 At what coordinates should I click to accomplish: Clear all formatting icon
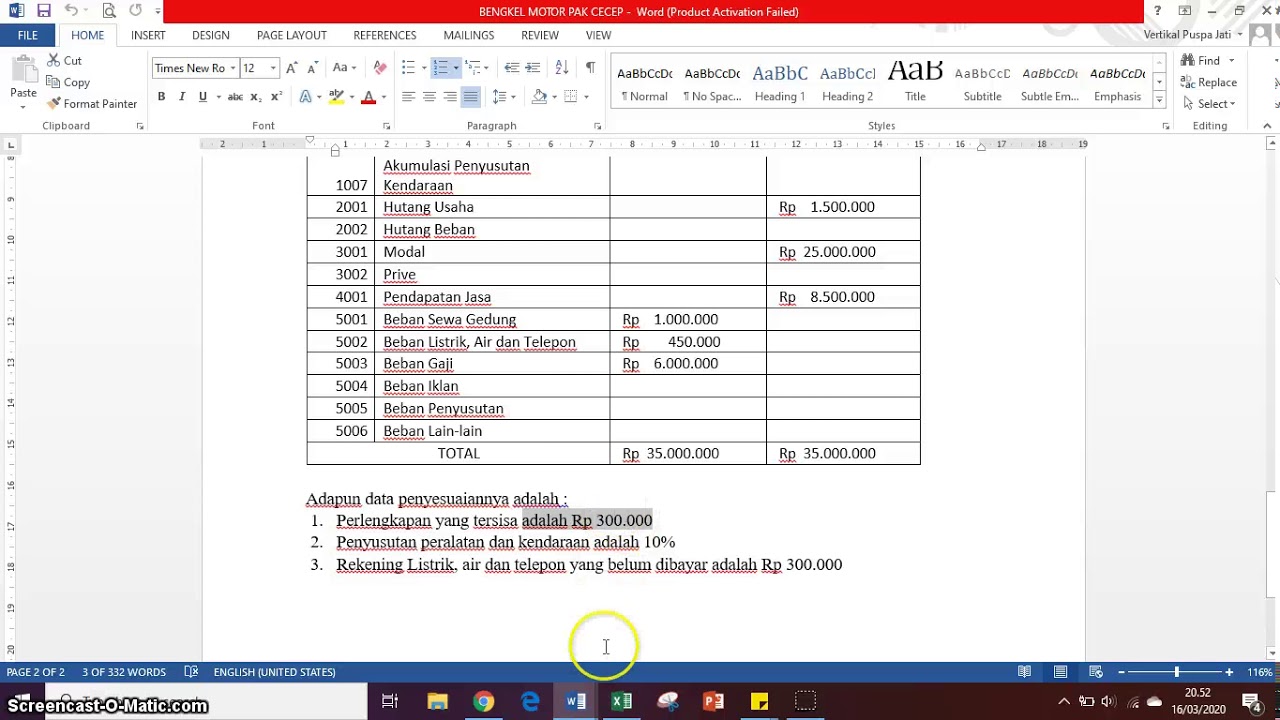point(380,68)
